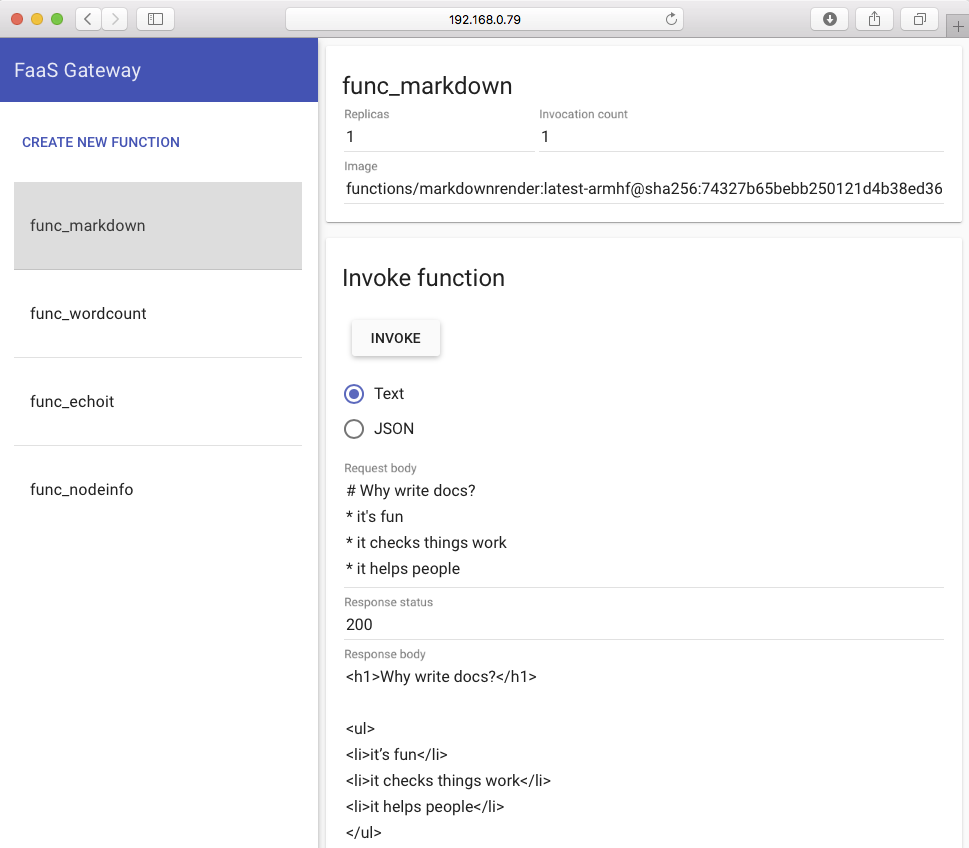Select the func_wordcount function
The image size is (969, 848).
[x=88, y=313]
